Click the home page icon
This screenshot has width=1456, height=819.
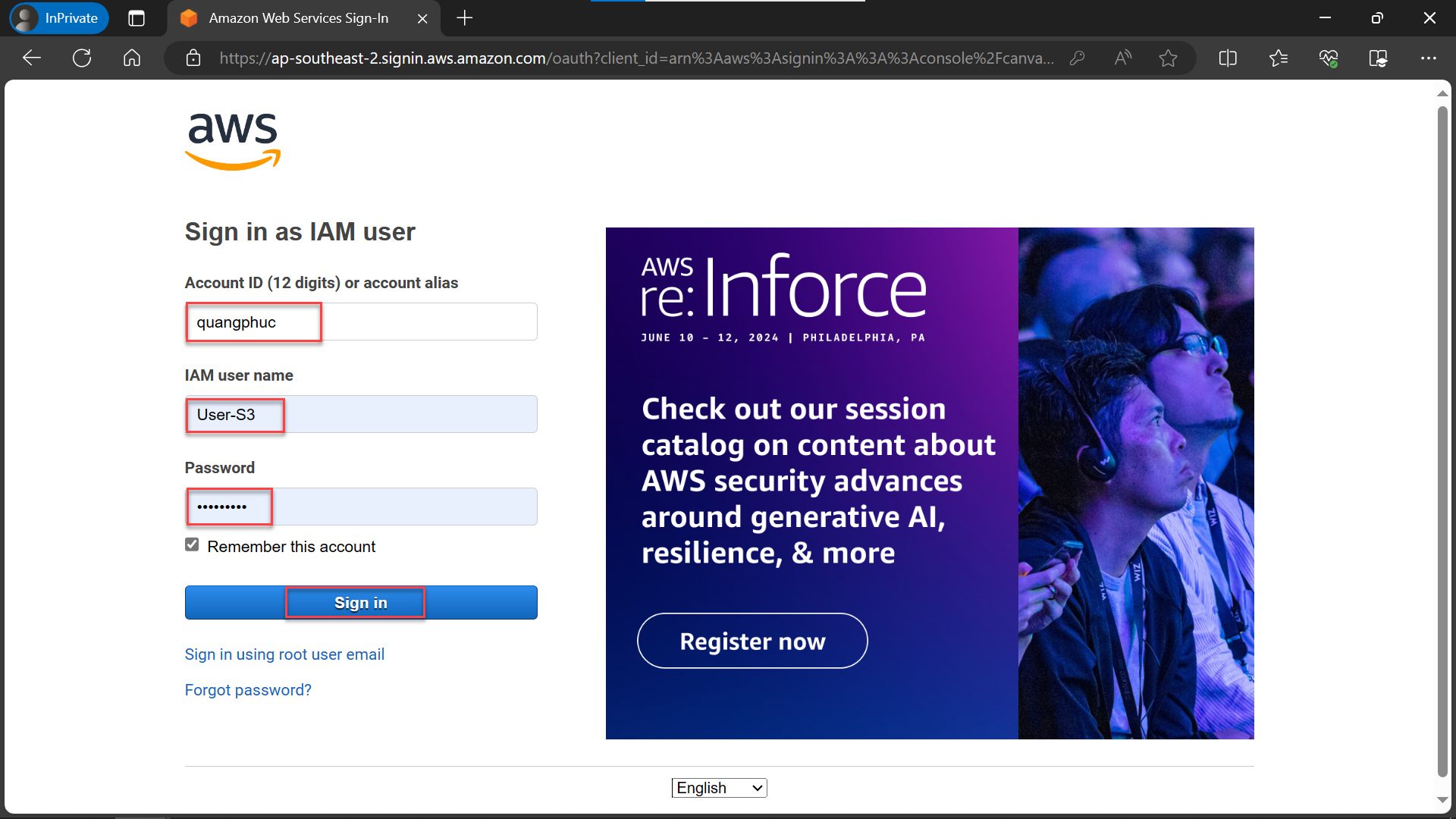[x=131, y=57]
